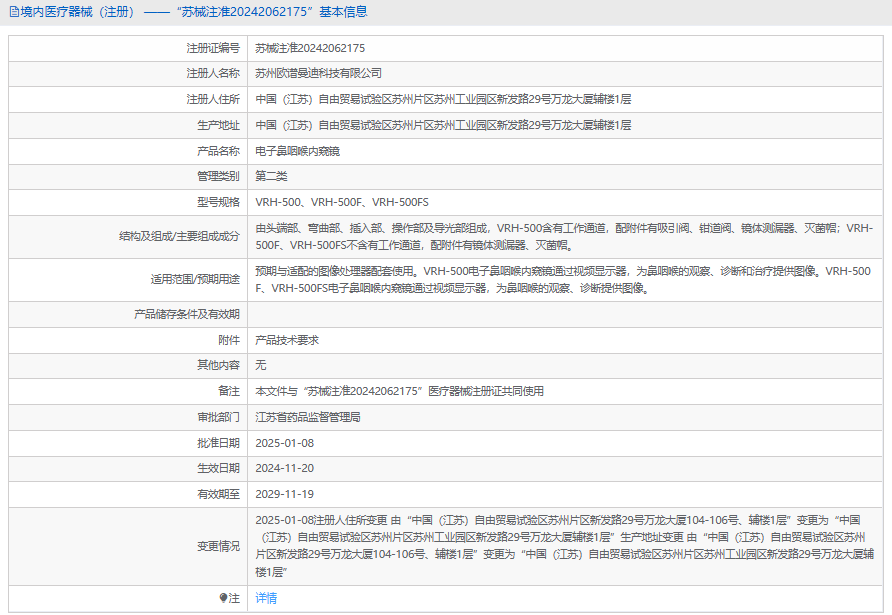Click the 生产地址 address value

click(x=443, y=125)
